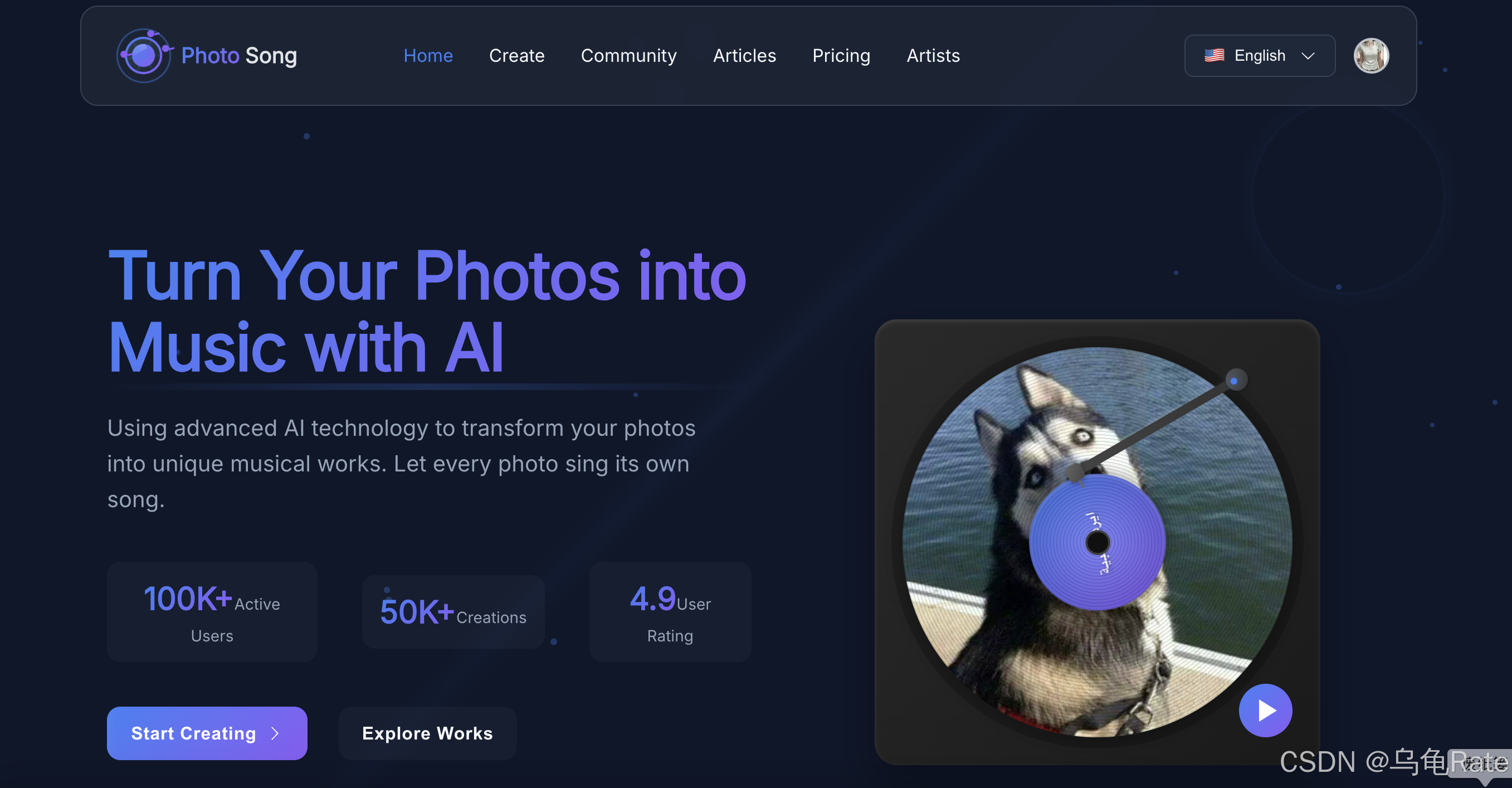
Task: Expand the English language dropdown chevron
Action: click(x=1308, y=56)
